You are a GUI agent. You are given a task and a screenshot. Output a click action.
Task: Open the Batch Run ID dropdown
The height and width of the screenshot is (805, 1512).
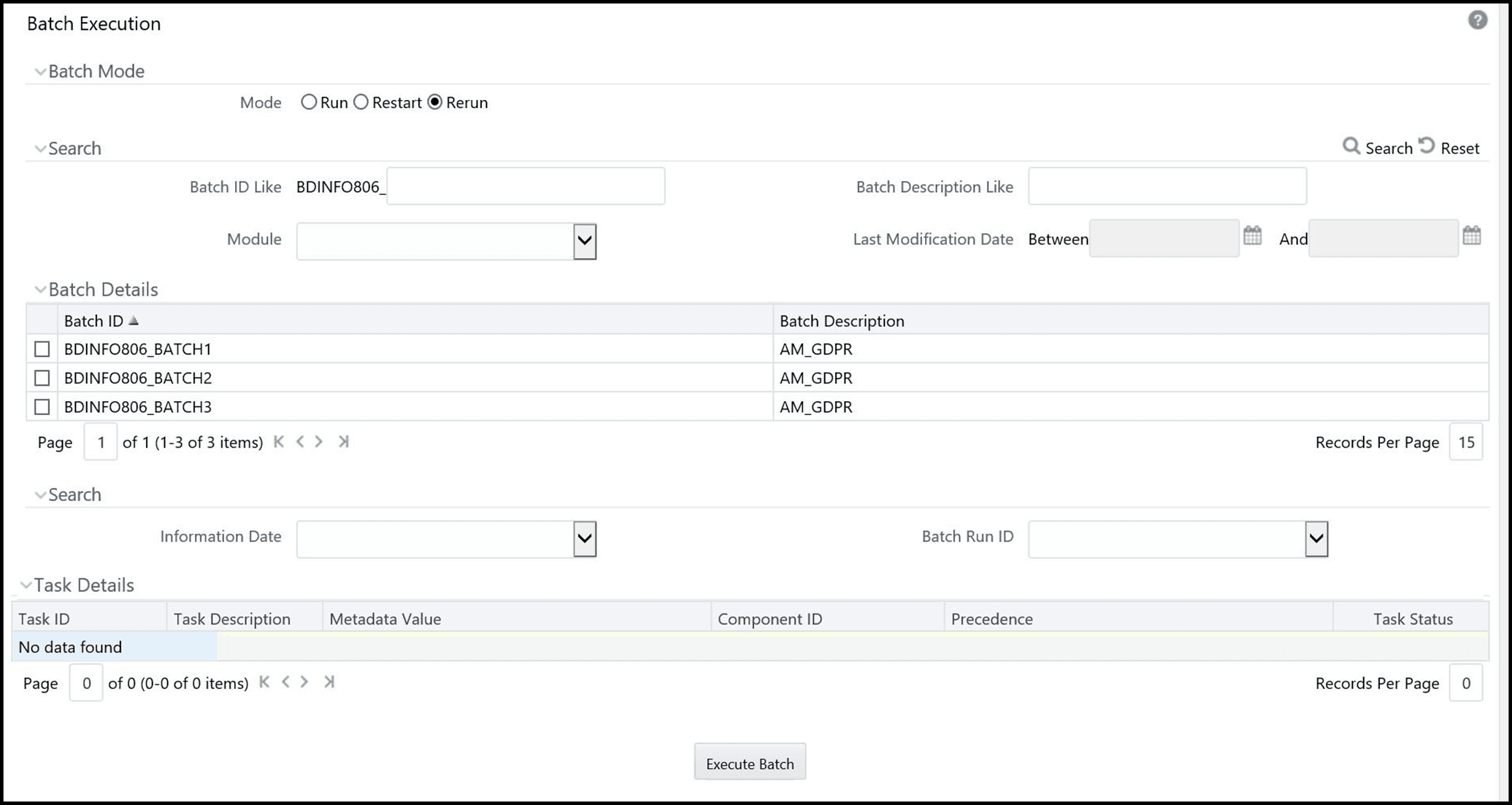[1316, 539]
